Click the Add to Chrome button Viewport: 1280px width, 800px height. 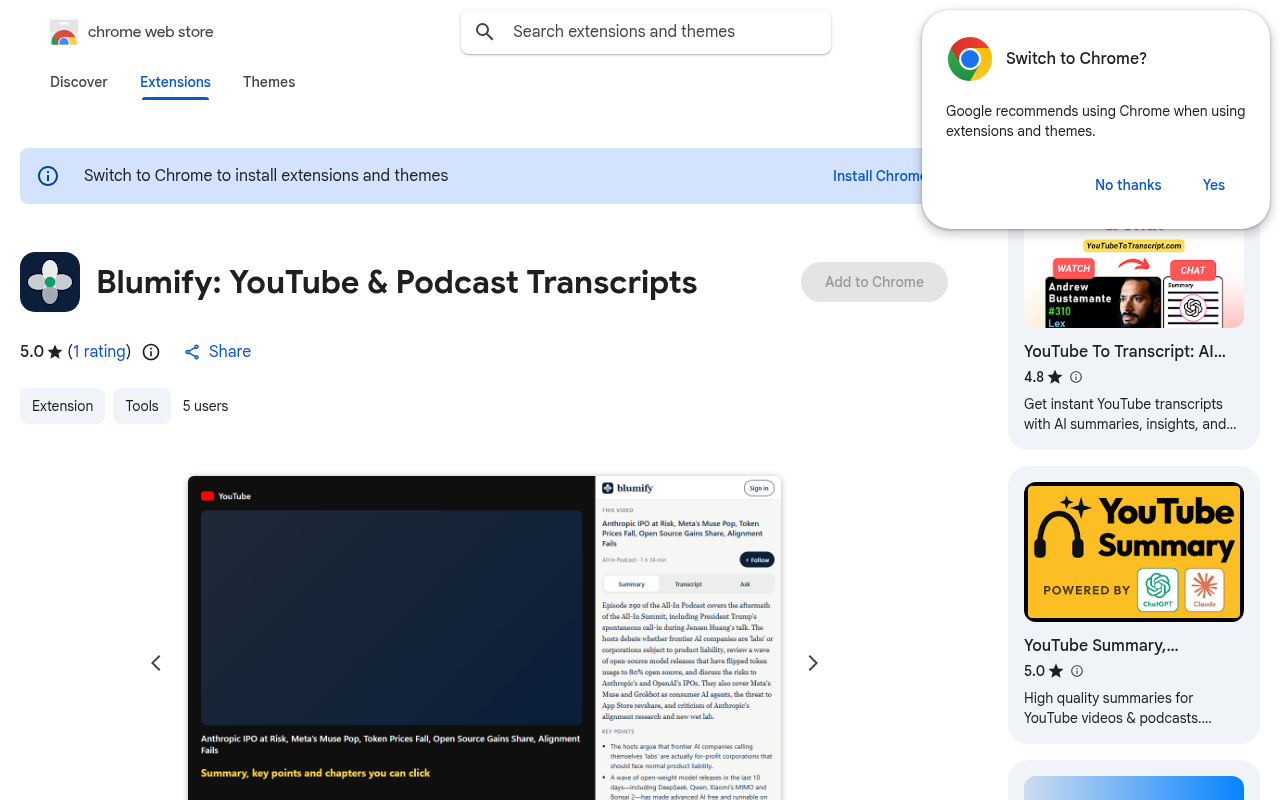click(x=874, y=282)
